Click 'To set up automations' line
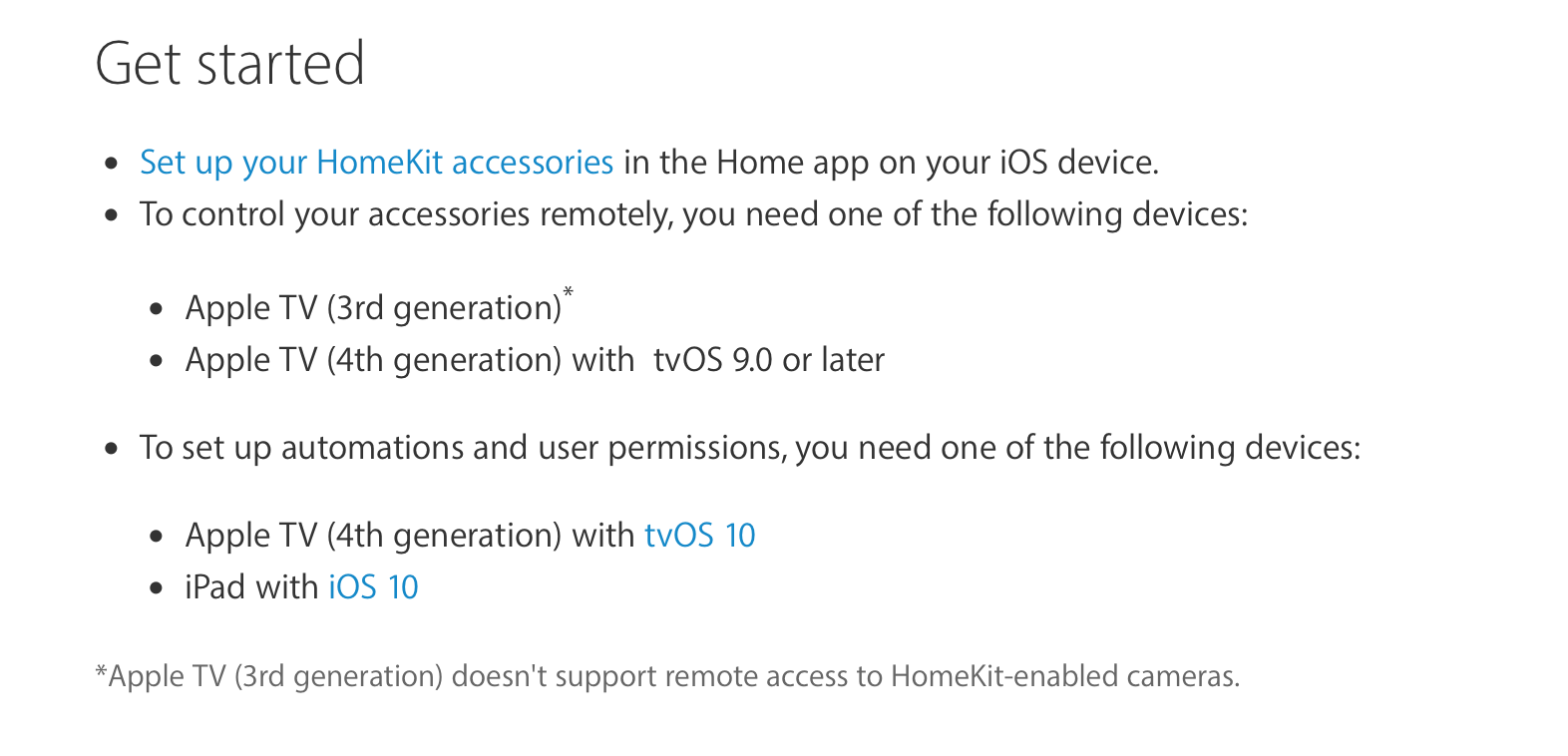The width and height of the screenshot is (1568, 756). point(750,448)
